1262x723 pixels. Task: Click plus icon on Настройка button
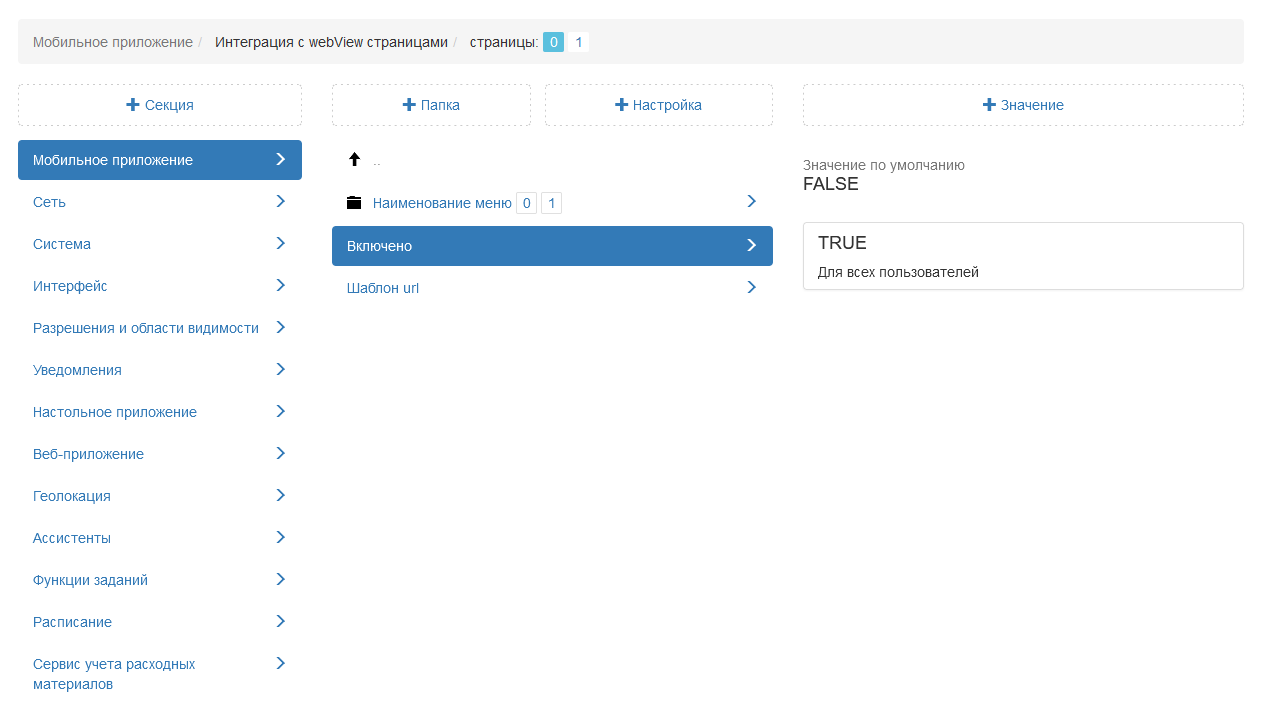(622, 105)
